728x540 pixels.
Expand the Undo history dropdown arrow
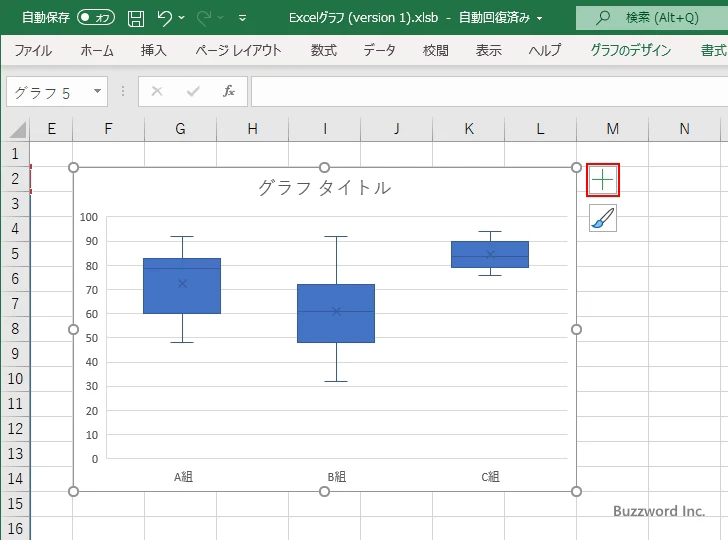(182, 18)
